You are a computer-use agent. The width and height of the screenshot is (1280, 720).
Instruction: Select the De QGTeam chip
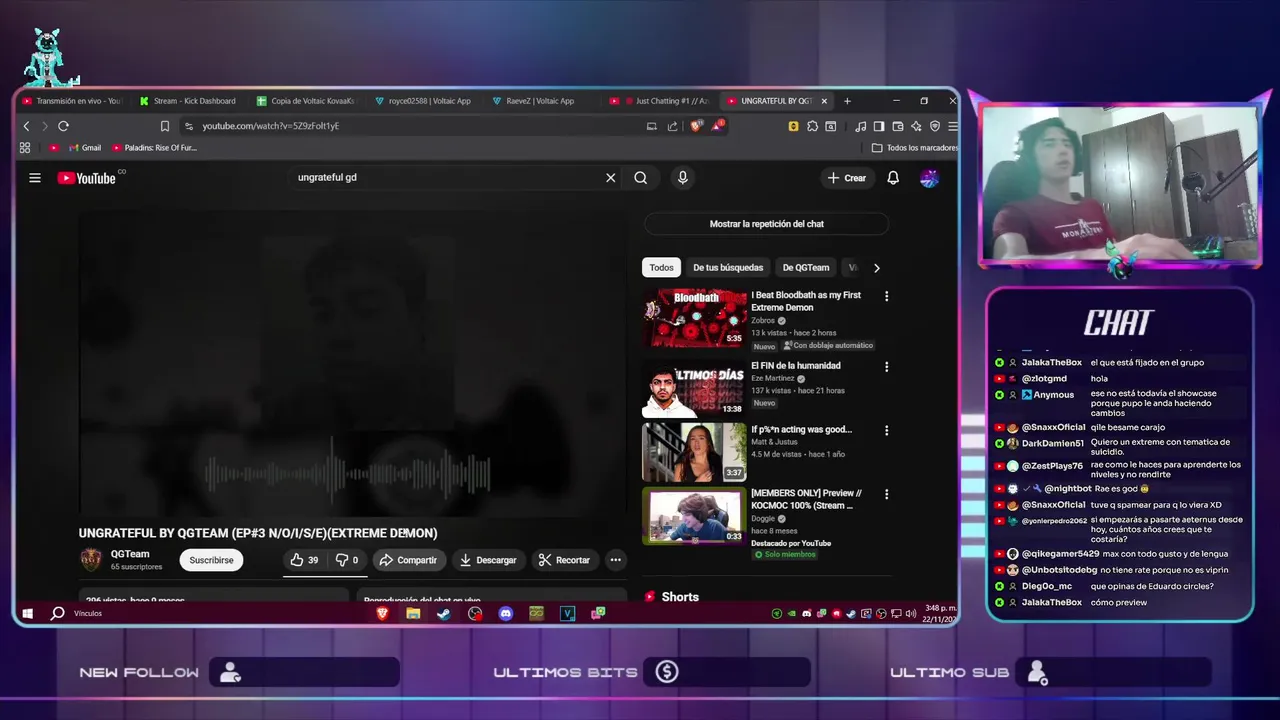pyautogui.click(x=806, y=268)
